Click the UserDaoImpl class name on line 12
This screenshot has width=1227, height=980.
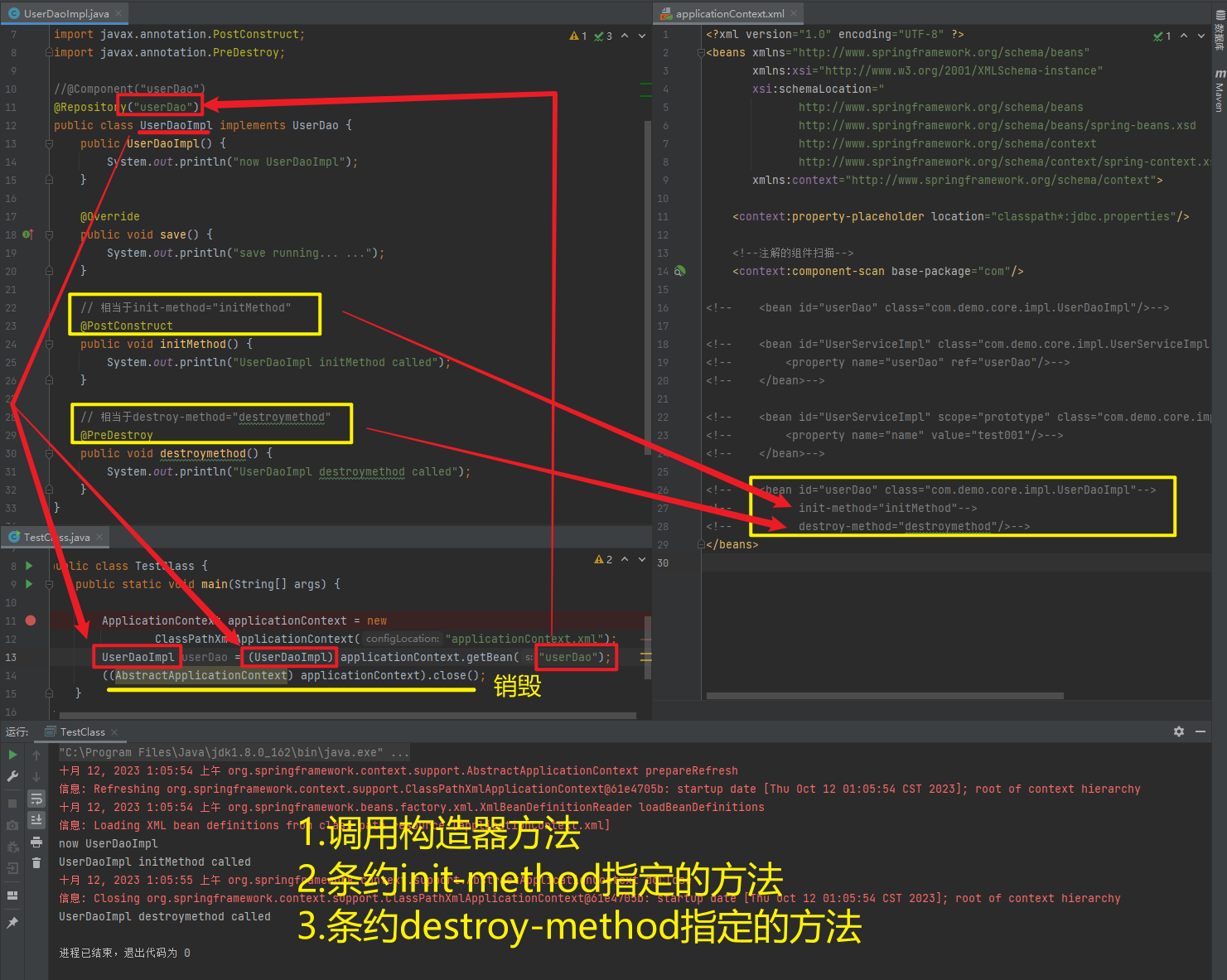[x=176, y=125]
